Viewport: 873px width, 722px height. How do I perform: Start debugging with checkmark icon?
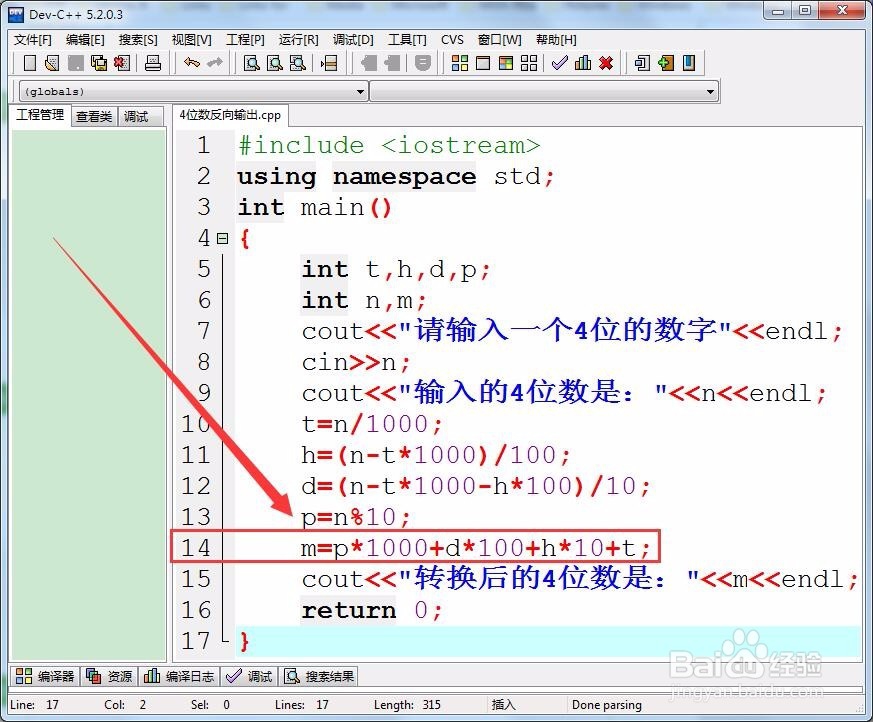pos(560,63)
